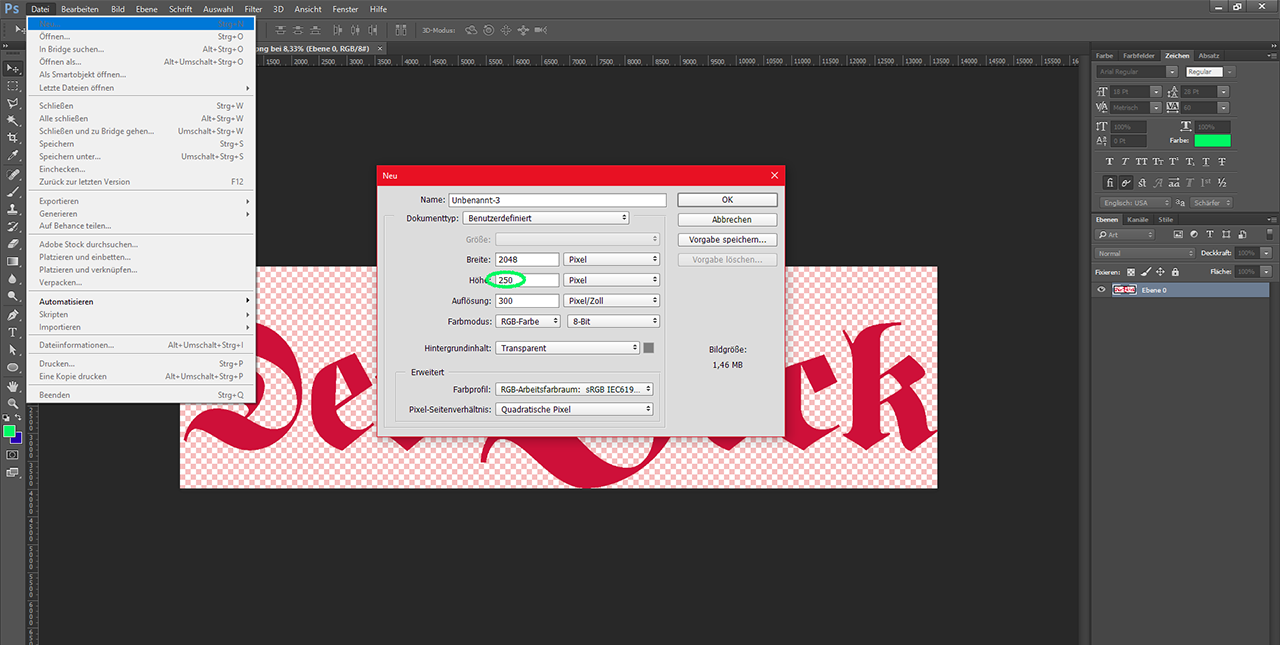Toggle faux bold in Zeichen panel
Viewport: 1280px width, 645px height.
pos(1110,161)
